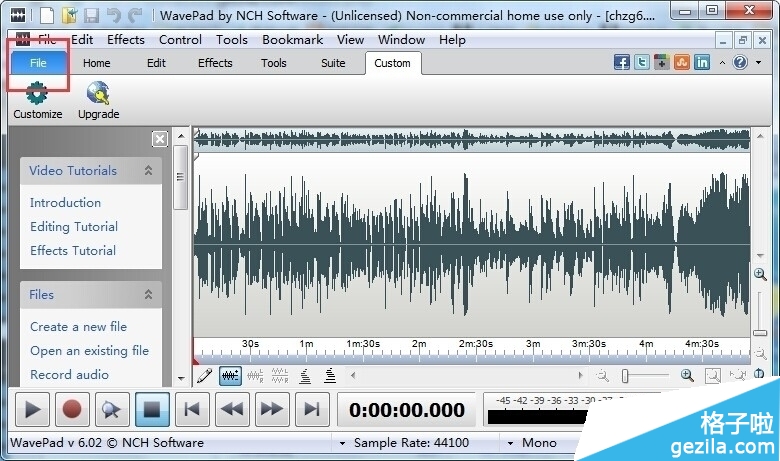Viewport: 780px width, 461px height.
Task: Switch to left/right overlaid channel waveform view
Action: click(255, 375)
